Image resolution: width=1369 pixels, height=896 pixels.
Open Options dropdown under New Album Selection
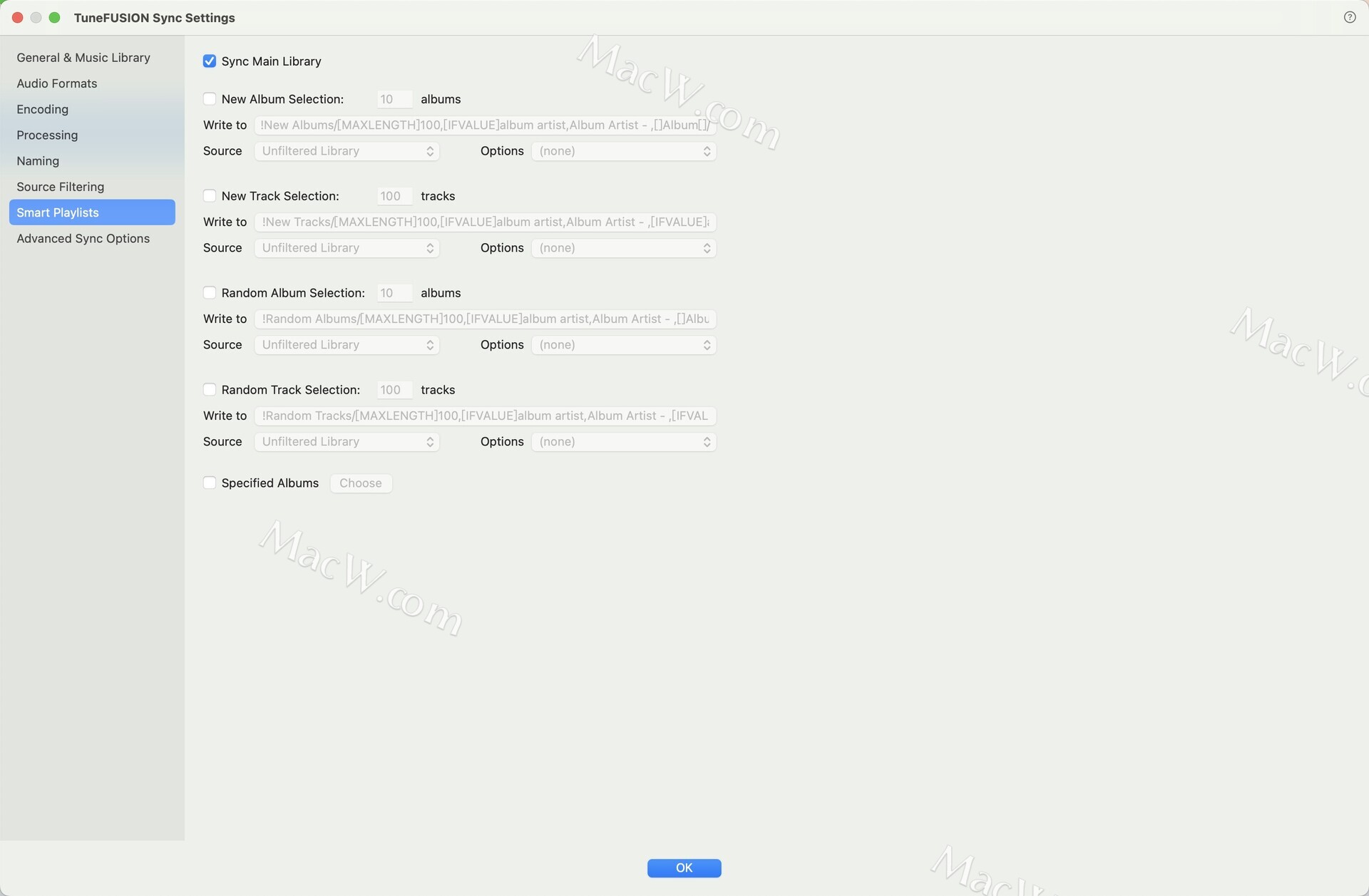pos(624,151)
